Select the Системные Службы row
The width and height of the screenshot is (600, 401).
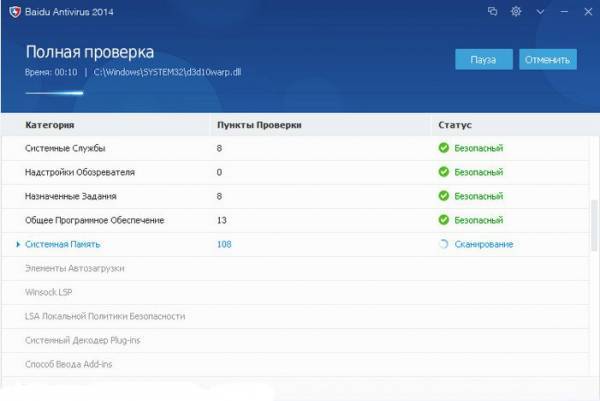(x=295, y=148)
